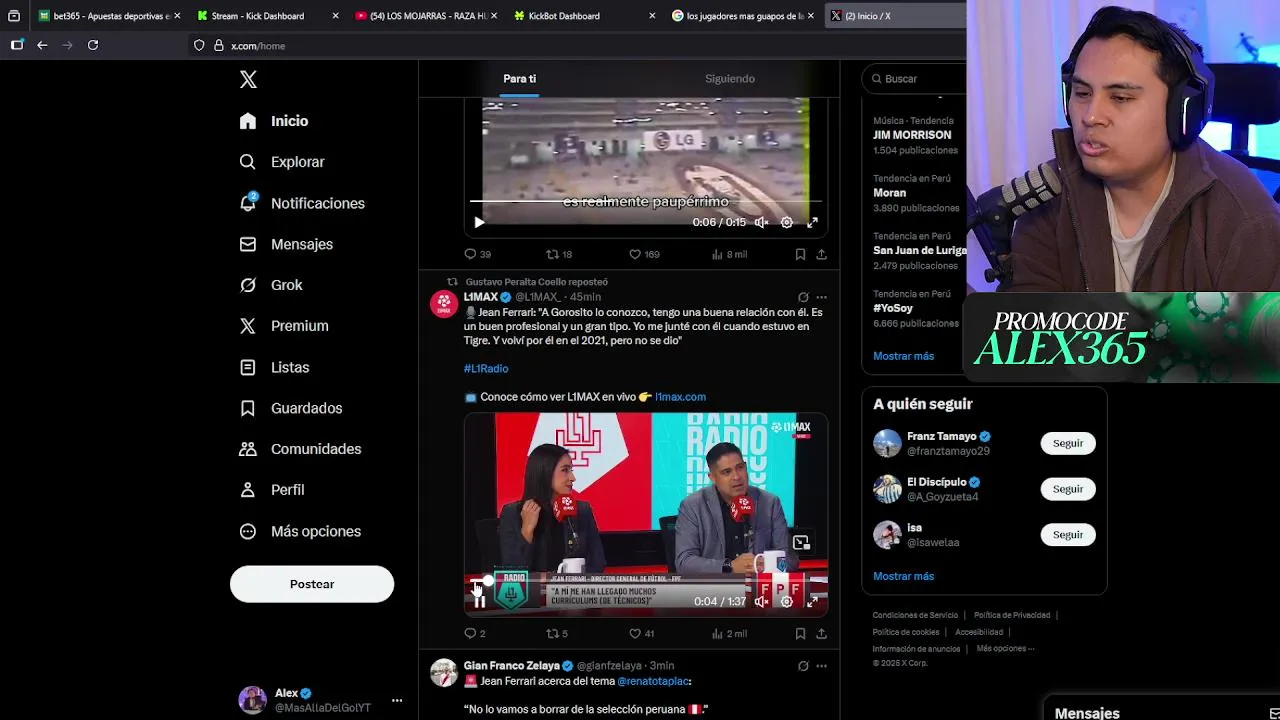
Task: Pause the L1MAX radio video
Action: pyautogui.click(x=479, y=601)
